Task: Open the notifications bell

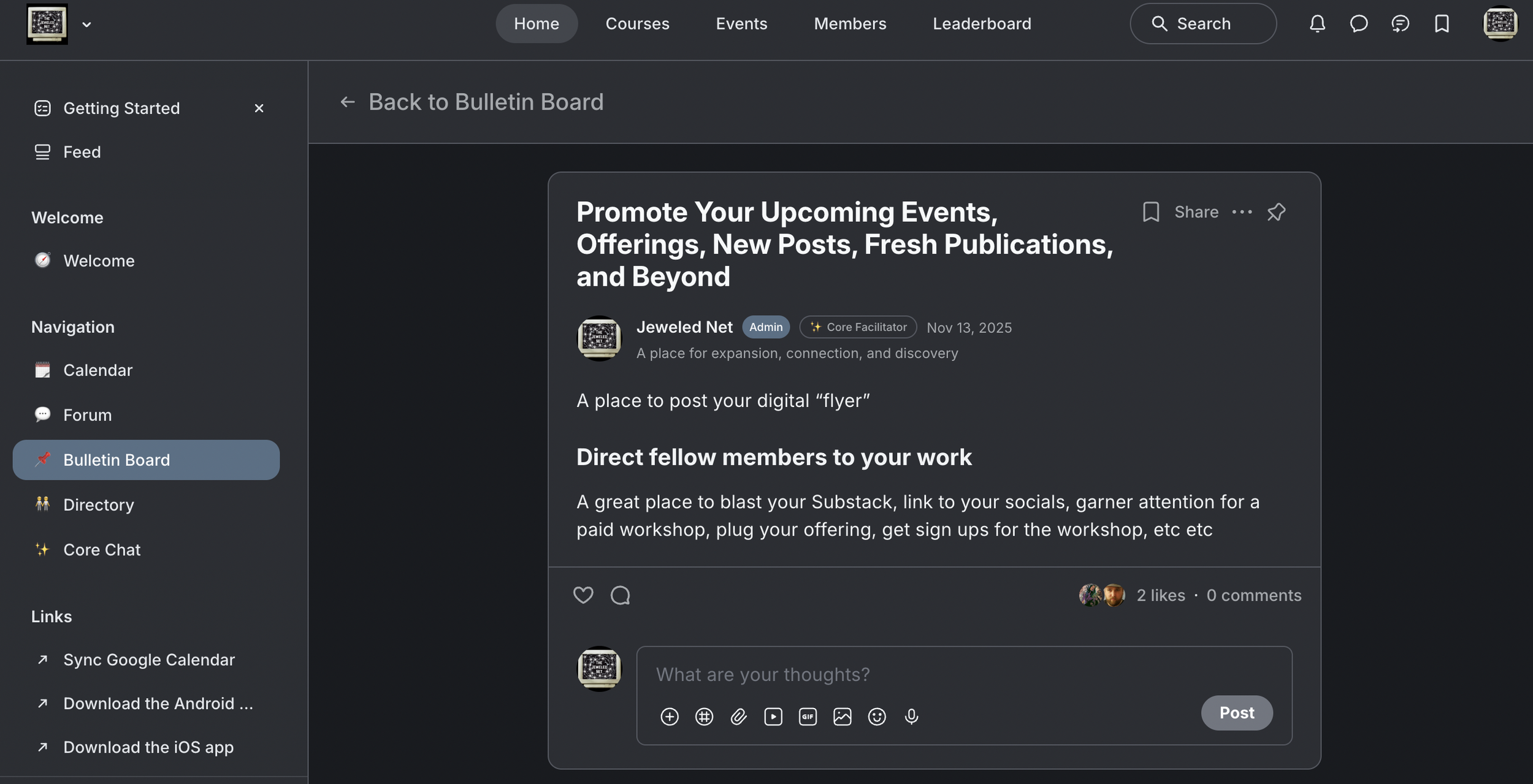Action: click(x=1317, y=24)
